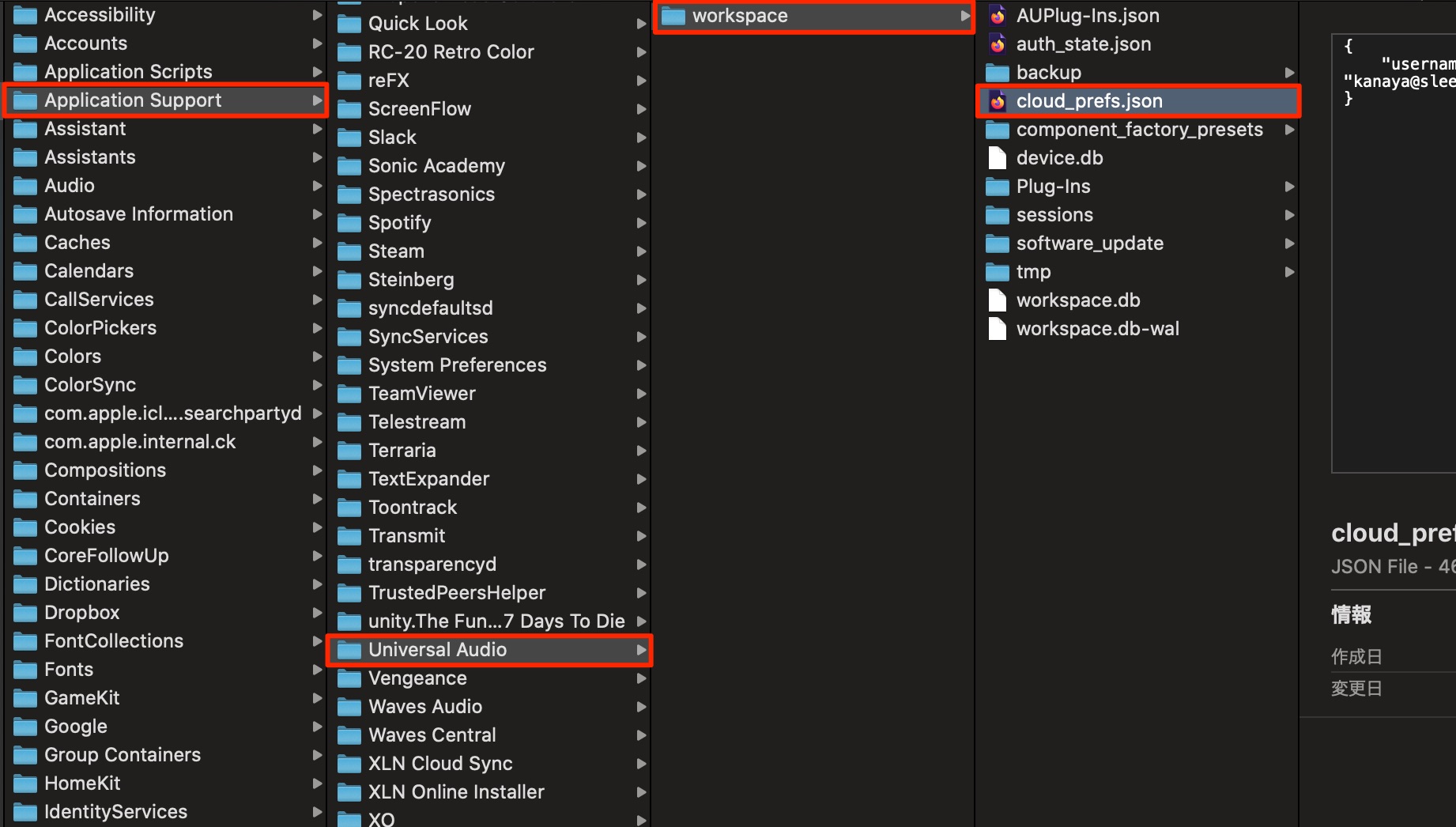
Task: Expand the software_update folder arrow
Action: pyautogui.click(x=1289, y=244)
